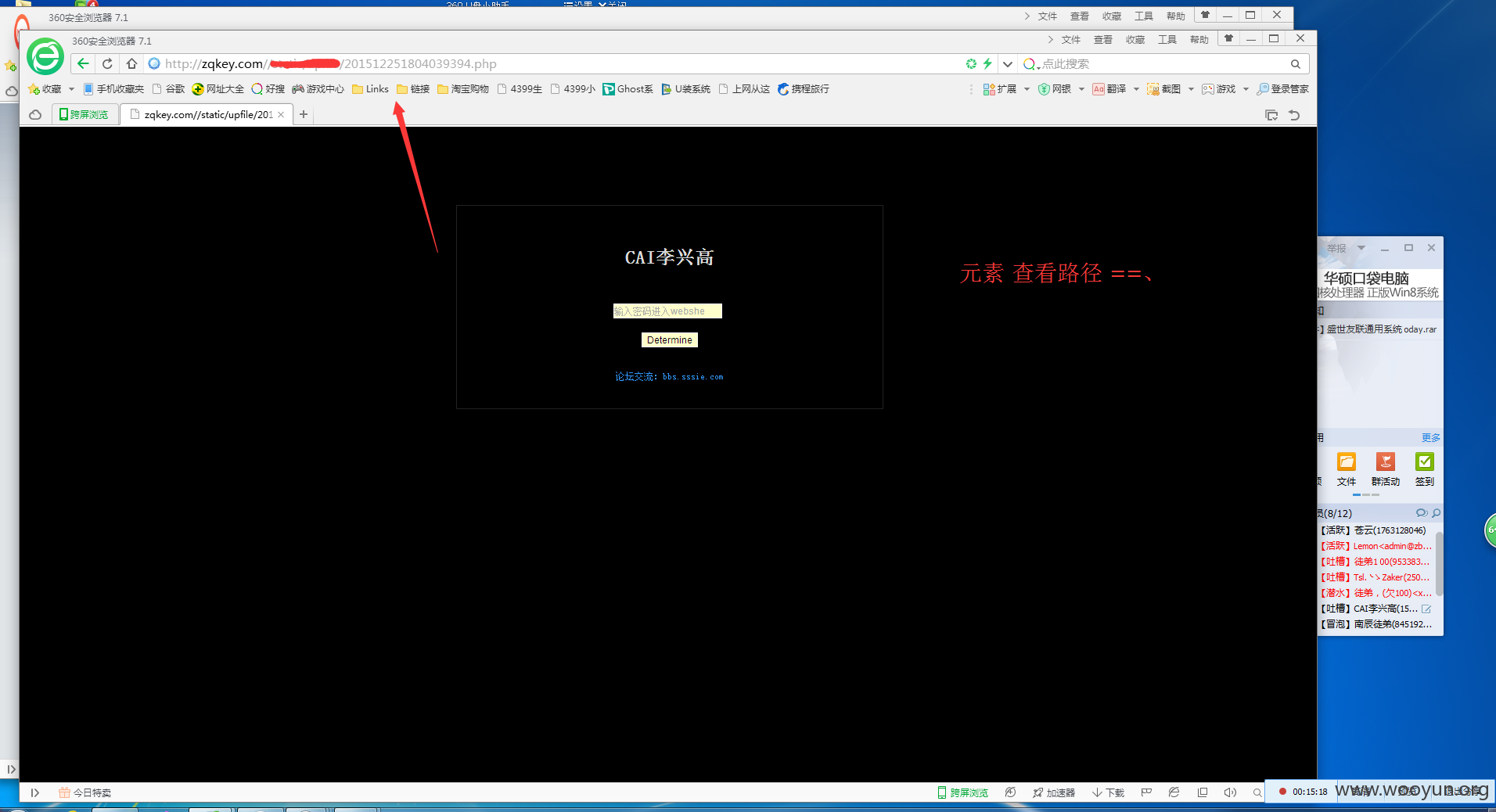Viewport: 1496px width, 812px height.
Task: Click the 点此搜索 search box
Action: [x=1164, y=64]
